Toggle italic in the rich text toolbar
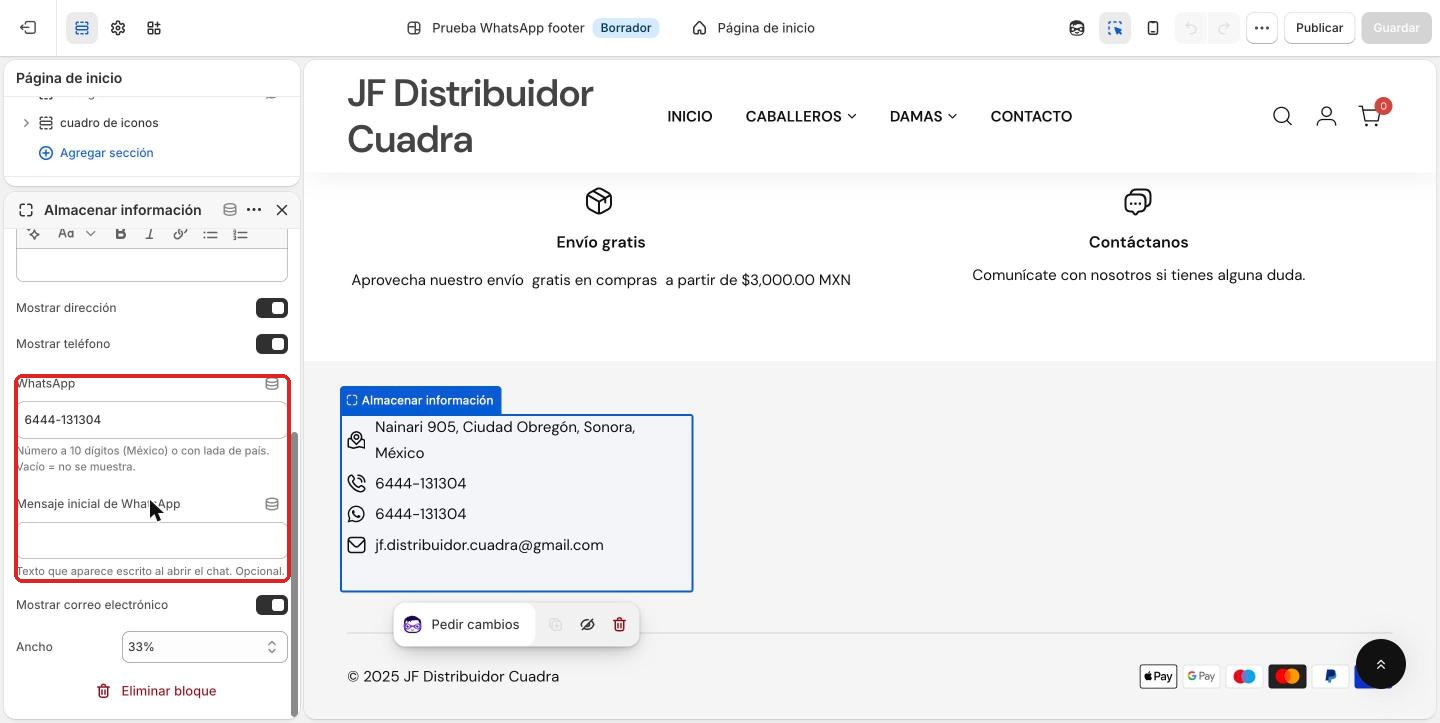Viewport: 1440px width, 723px height. (150, 233)
